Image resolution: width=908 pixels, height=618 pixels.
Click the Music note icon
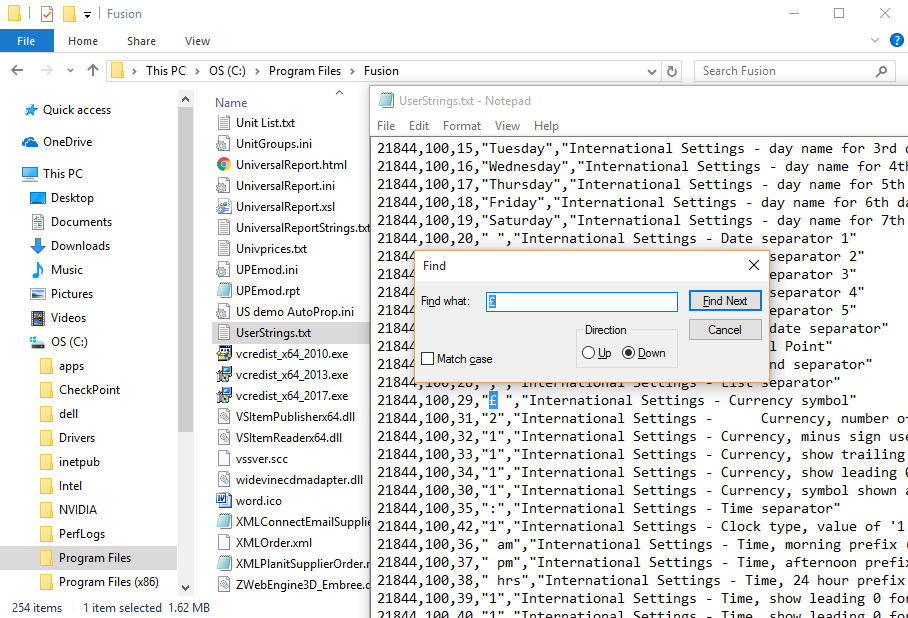(x=38, y=270)
